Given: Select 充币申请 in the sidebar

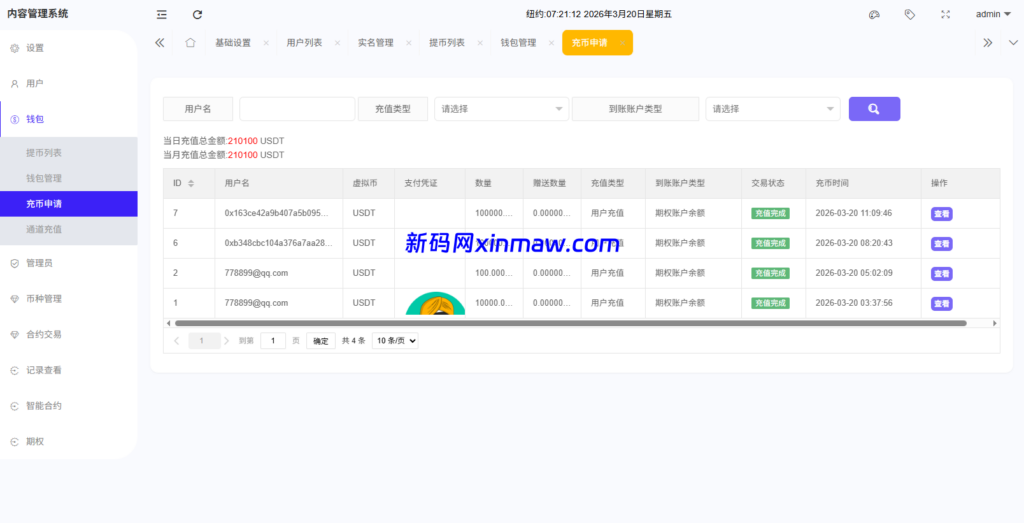Looking at the screenshot, I should pyautogui.click(x=69, y=204).
